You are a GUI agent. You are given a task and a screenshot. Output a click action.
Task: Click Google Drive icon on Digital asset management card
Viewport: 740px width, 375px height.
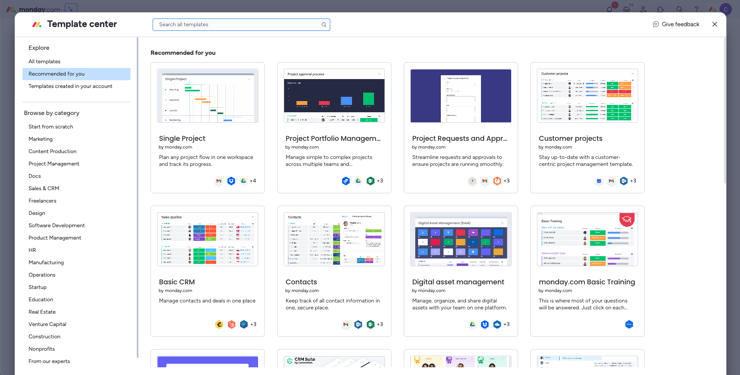472,324
